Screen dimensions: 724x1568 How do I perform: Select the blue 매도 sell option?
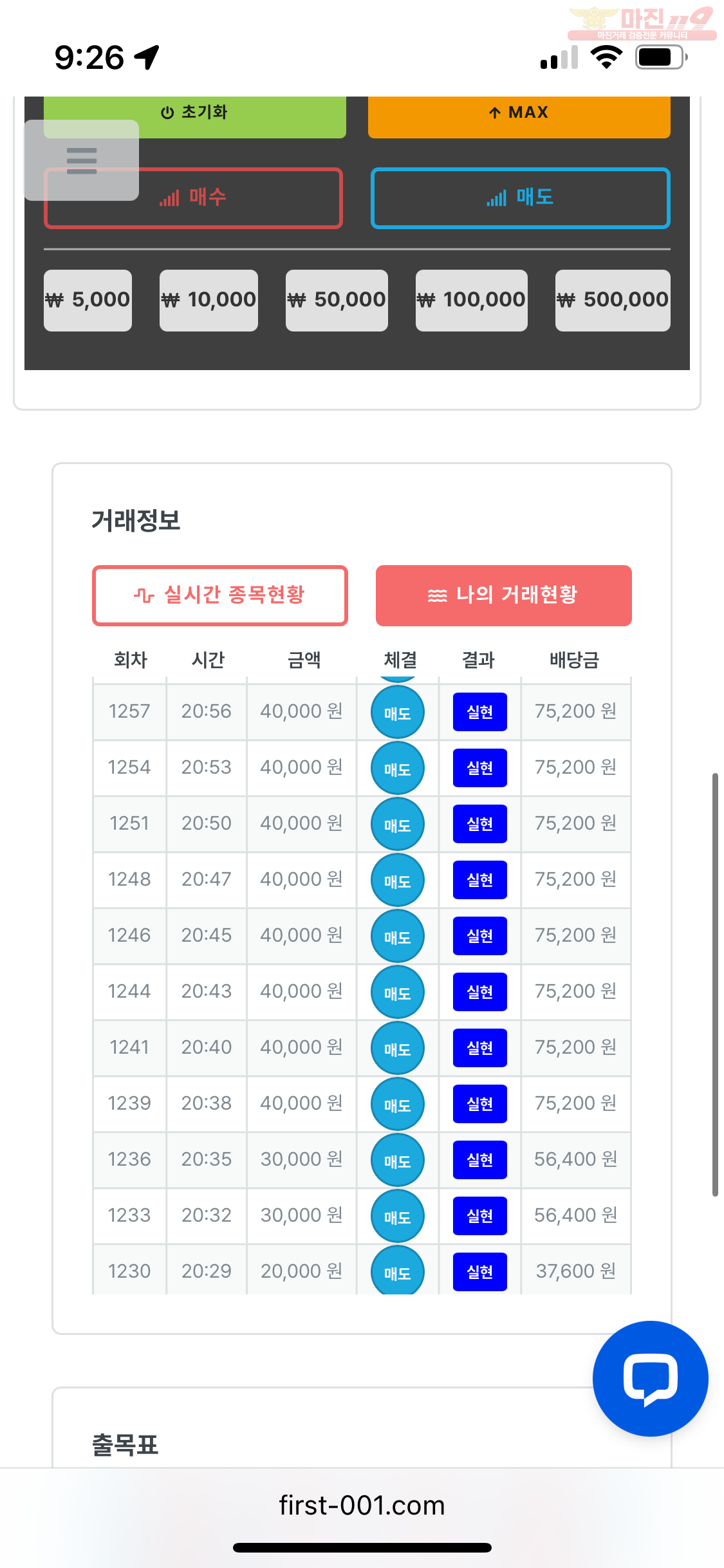coord(520,198)
